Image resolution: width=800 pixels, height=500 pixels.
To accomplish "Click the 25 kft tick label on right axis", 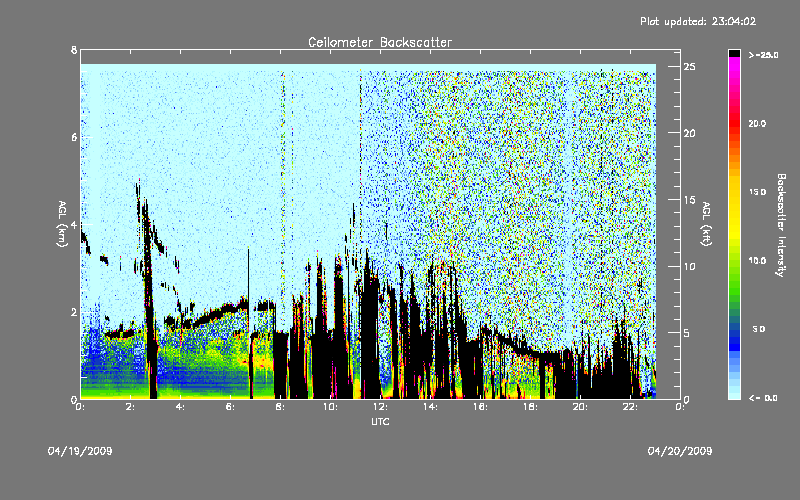I will coord(689,67).
